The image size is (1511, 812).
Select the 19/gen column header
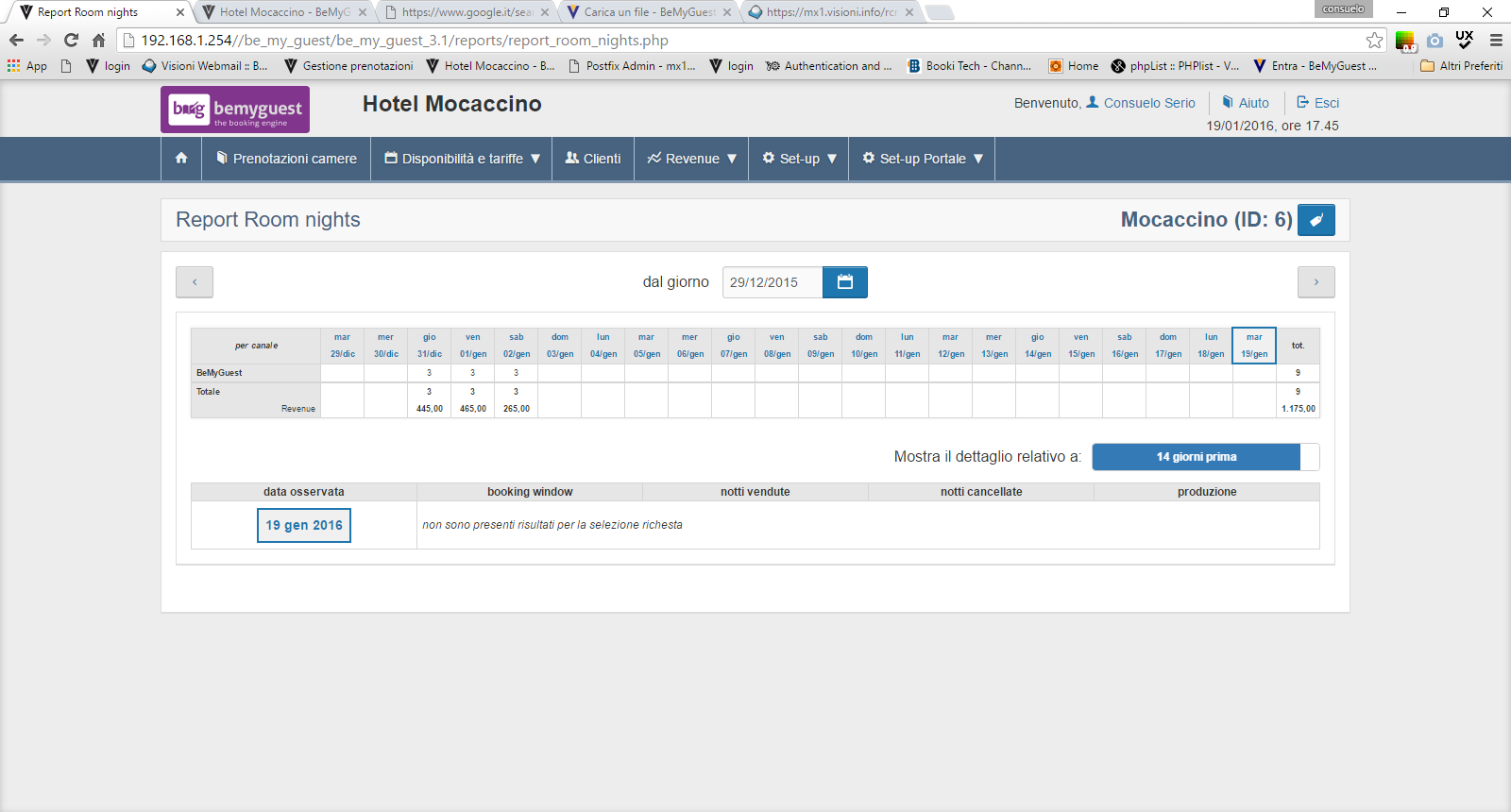tap(1254, 346)
